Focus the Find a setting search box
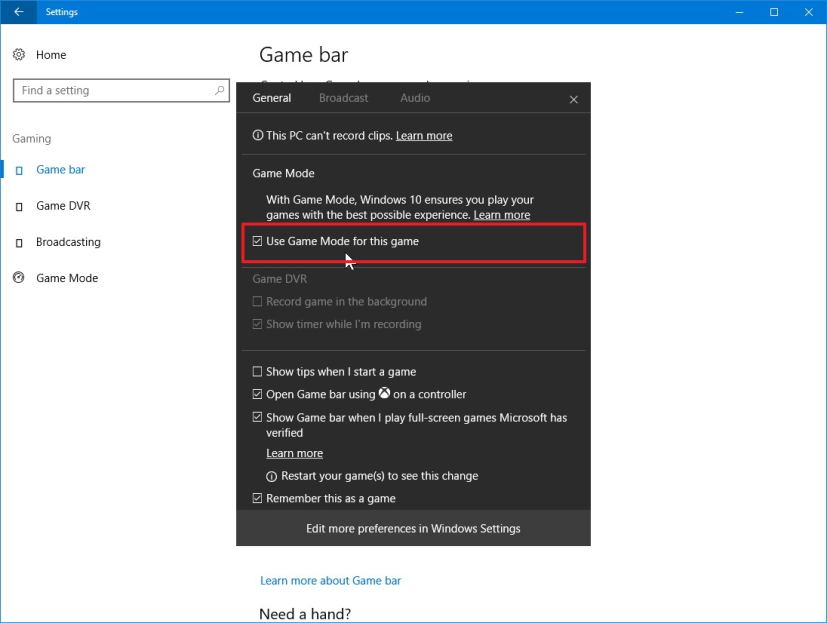Viewport: 827px width, 623px height. click(121, 90)
